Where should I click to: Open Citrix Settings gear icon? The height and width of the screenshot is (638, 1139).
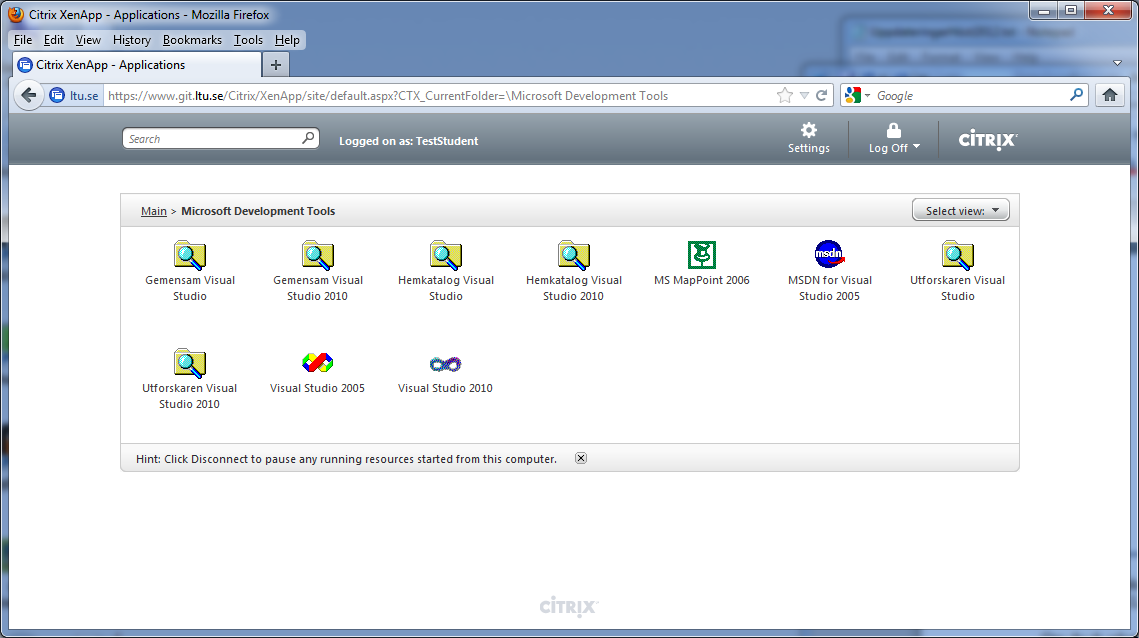point(808,130)
